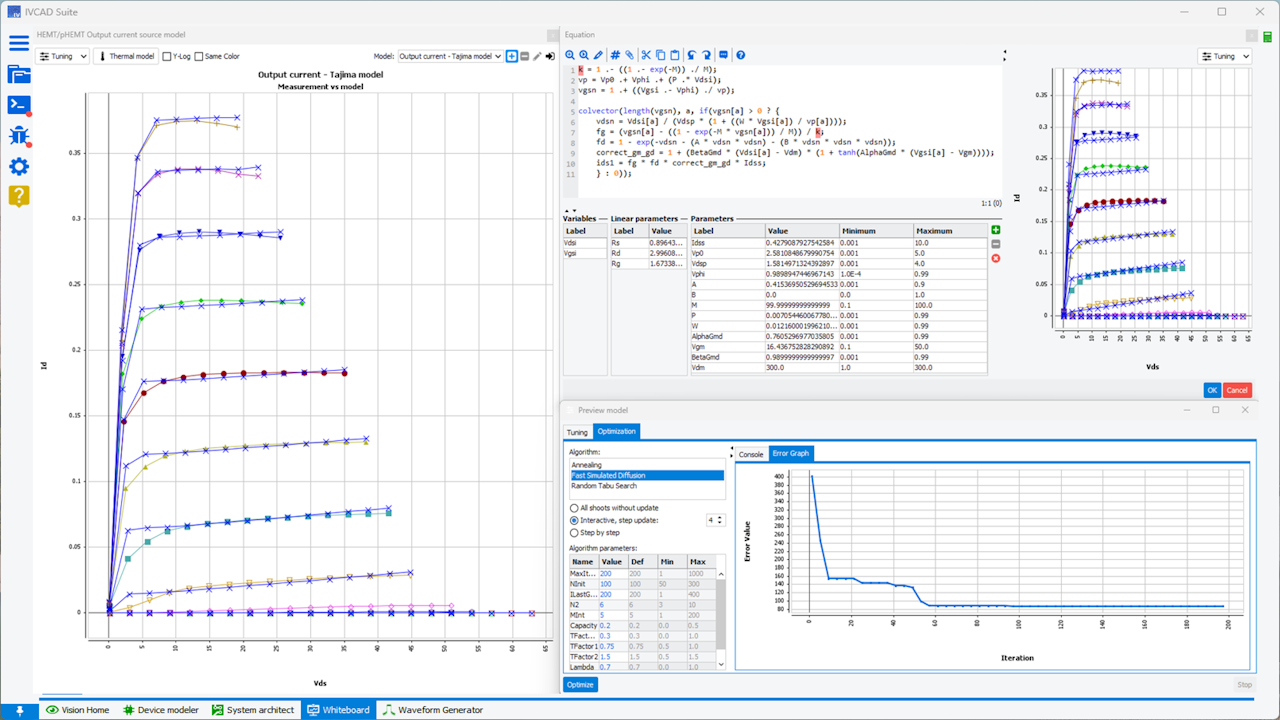Click Cancel in the Equation panel

[1237, 390]
